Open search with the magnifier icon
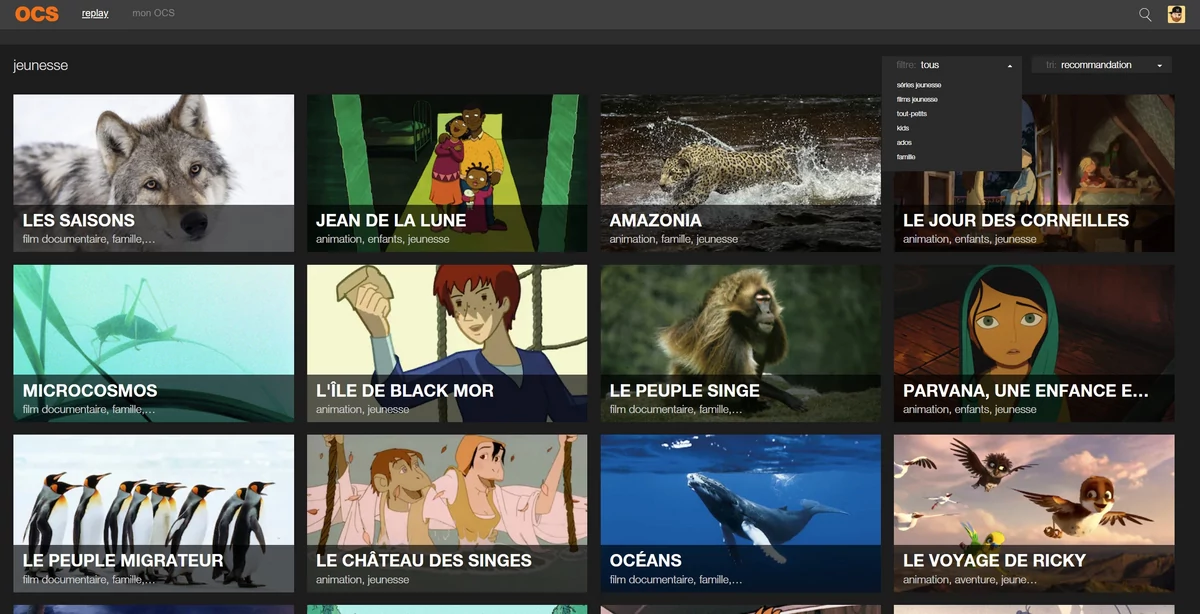The width and height of the screenshot is (1200, 614). pos(1145,14)
